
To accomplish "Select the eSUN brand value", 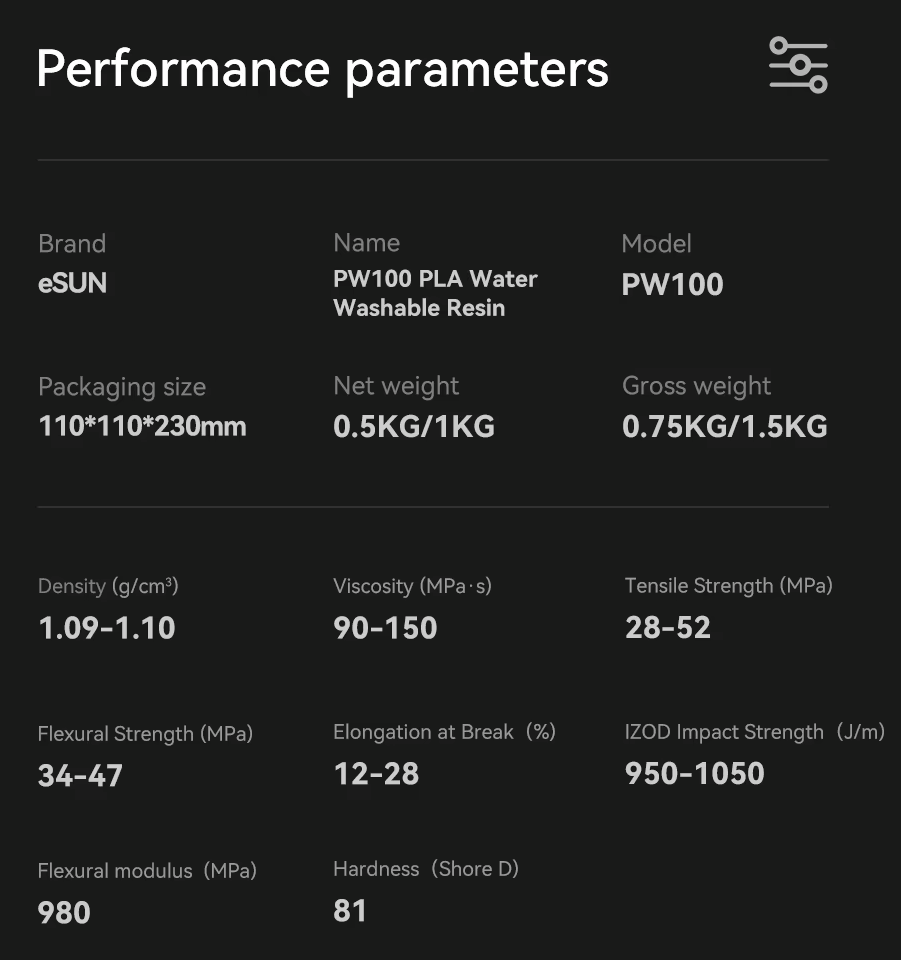I will tap(72, 284).
